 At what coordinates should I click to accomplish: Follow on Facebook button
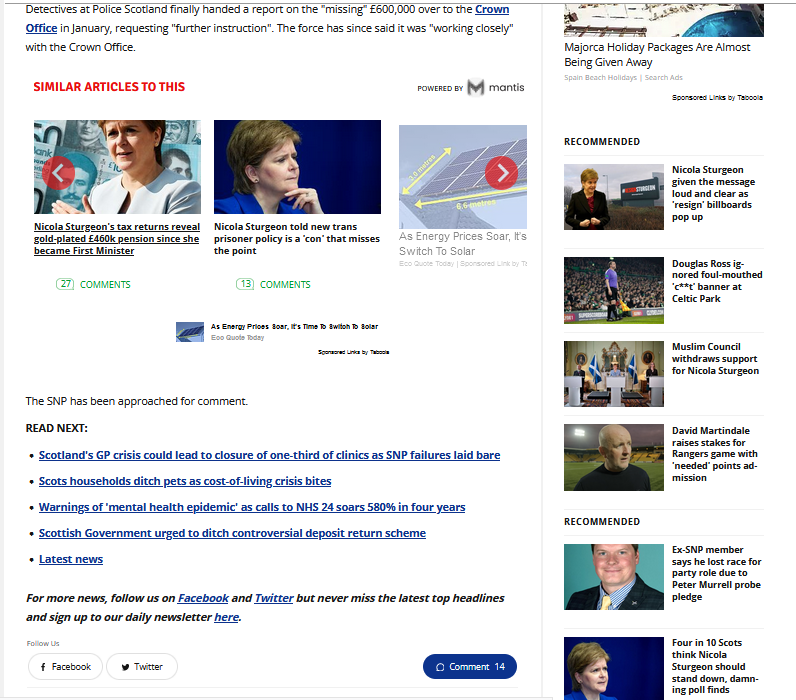click(65, 666)
